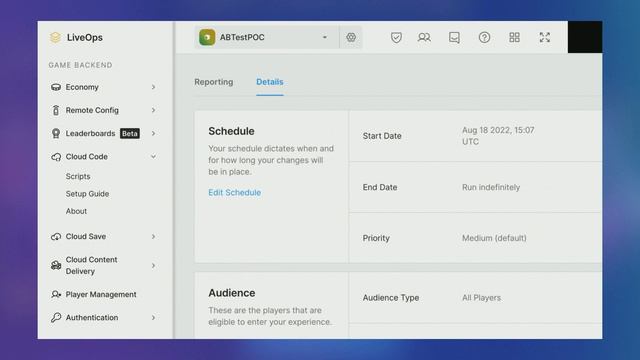
Task: Click the 'Audience Type' label
Action: coord(391,298)
